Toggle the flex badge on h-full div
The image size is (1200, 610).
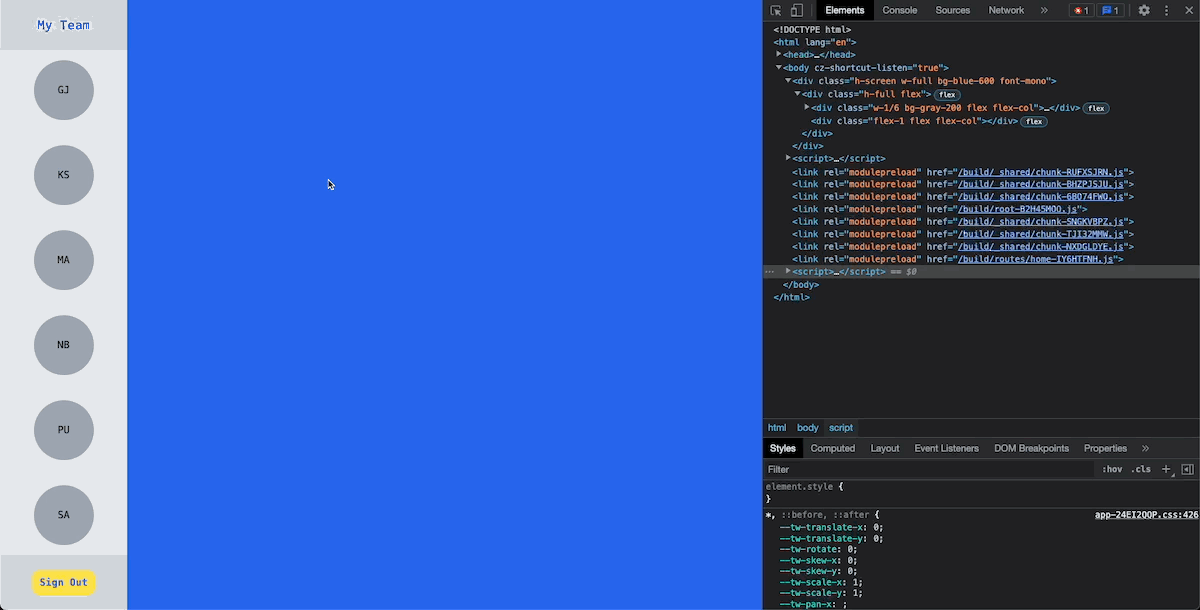point(947,95)
